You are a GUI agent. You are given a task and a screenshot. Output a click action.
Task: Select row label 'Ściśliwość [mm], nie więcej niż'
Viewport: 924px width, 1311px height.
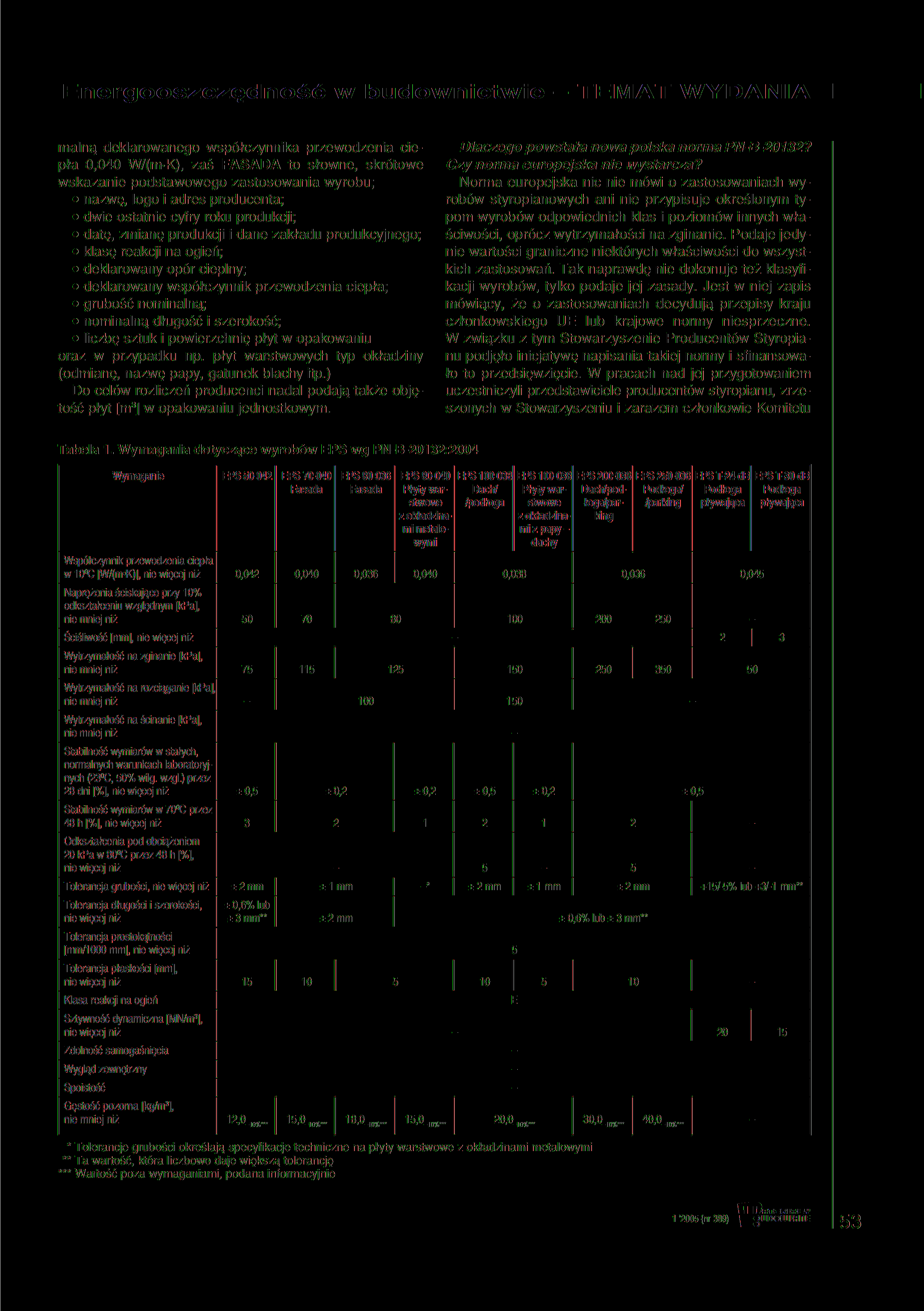point(129,638)
